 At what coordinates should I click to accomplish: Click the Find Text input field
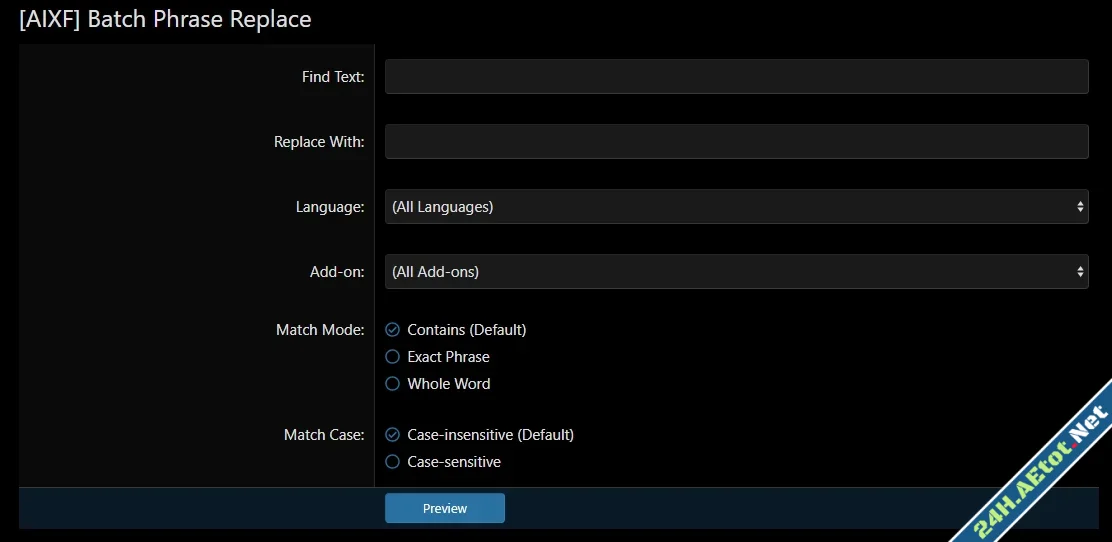736,77
